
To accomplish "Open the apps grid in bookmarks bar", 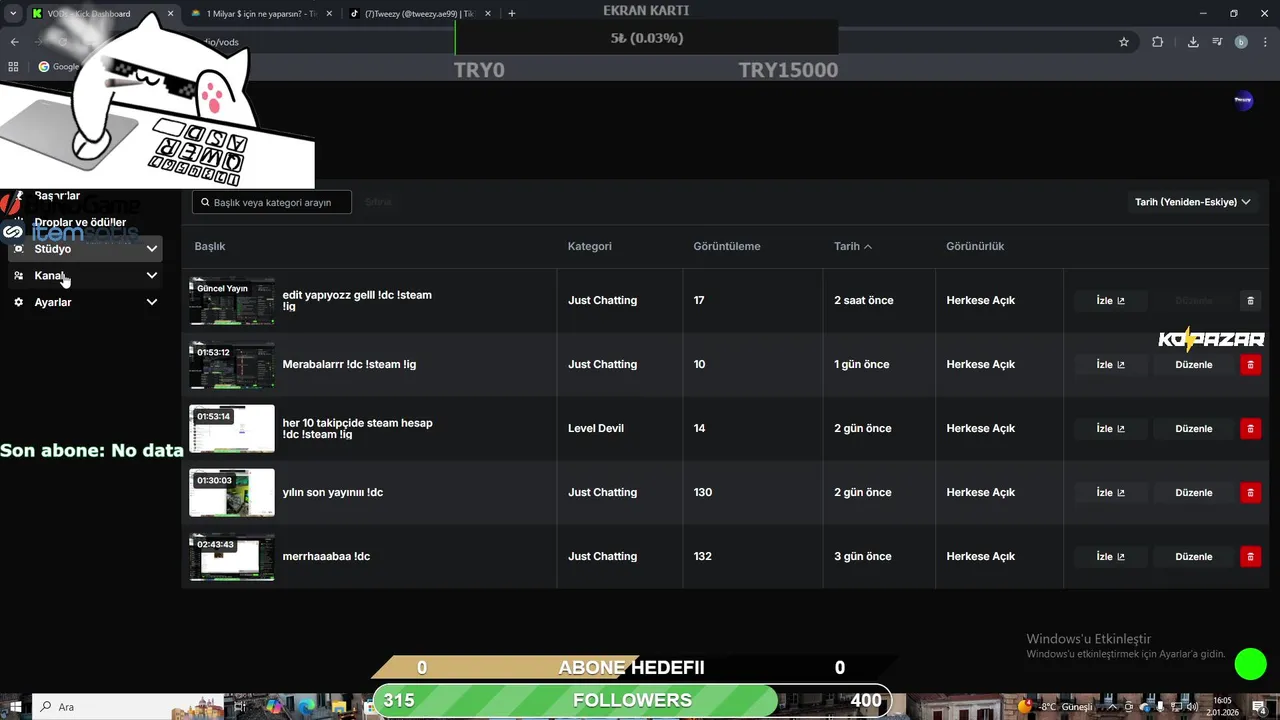I will 13,67.
